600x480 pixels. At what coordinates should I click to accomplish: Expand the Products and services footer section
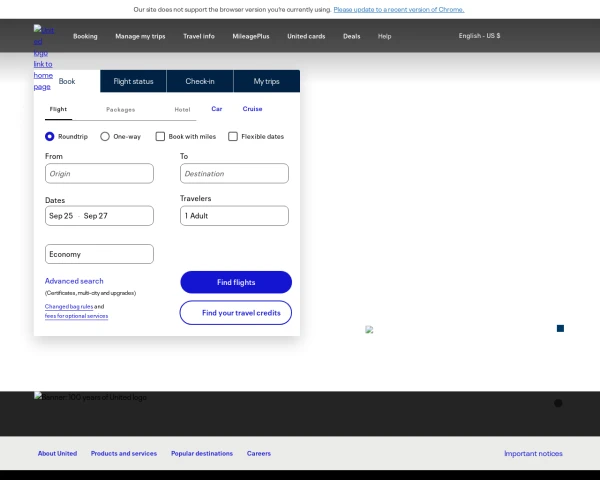tap(124, 453)
